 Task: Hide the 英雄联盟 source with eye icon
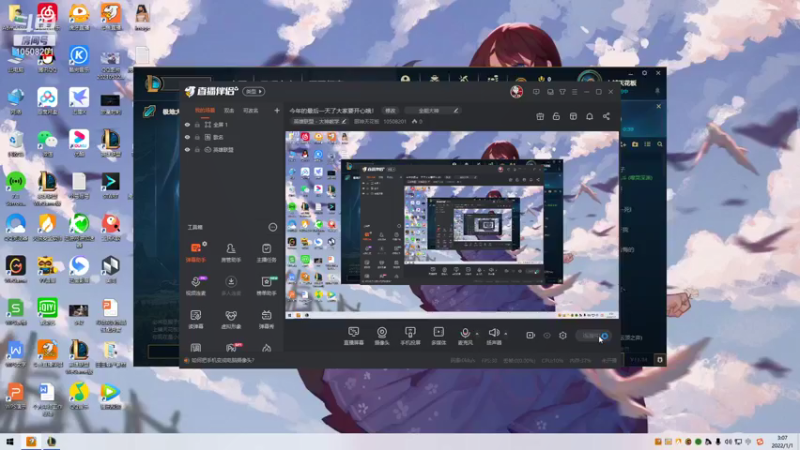[x=187, y=150]
